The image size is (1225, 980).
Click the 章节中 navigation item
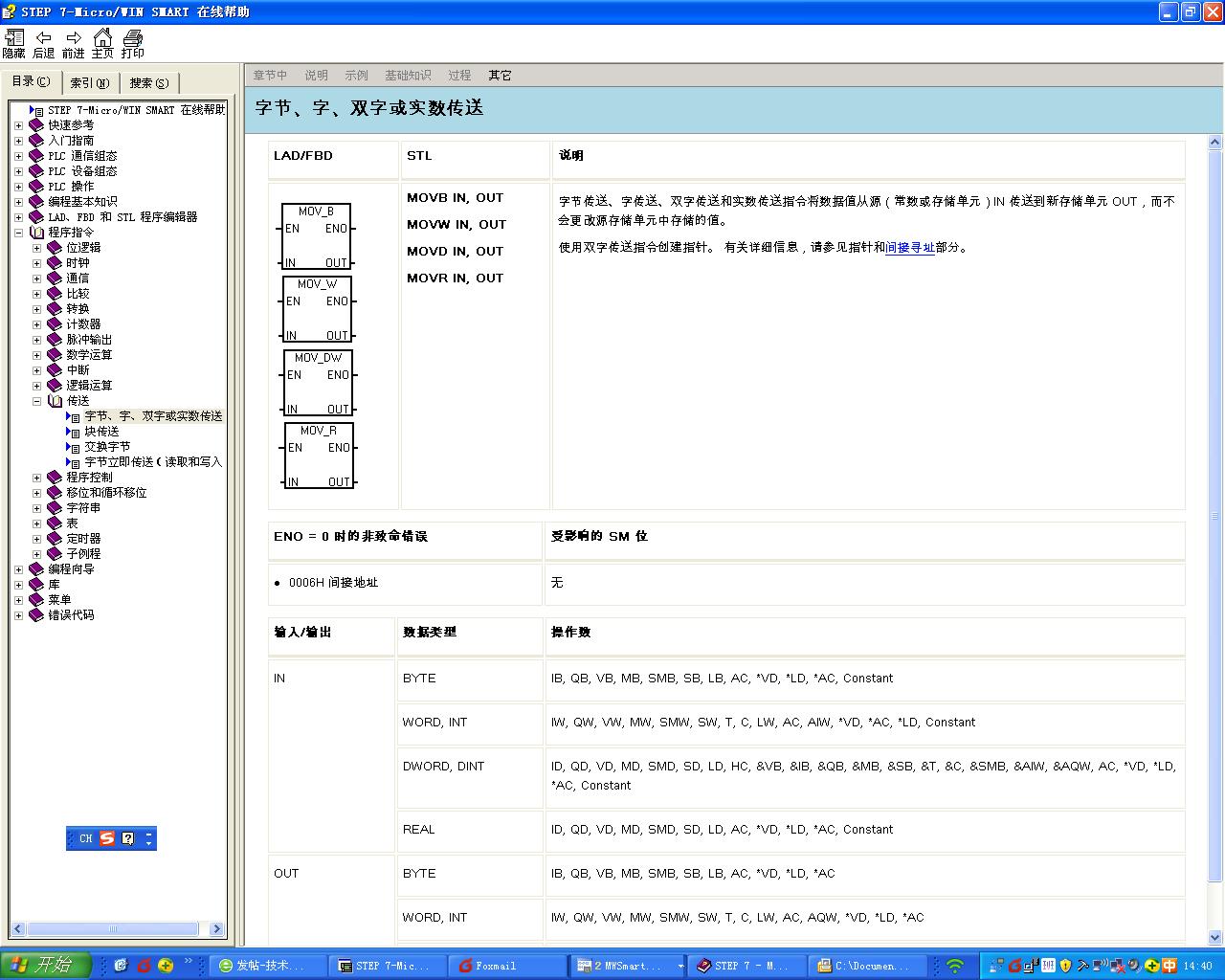270,76
